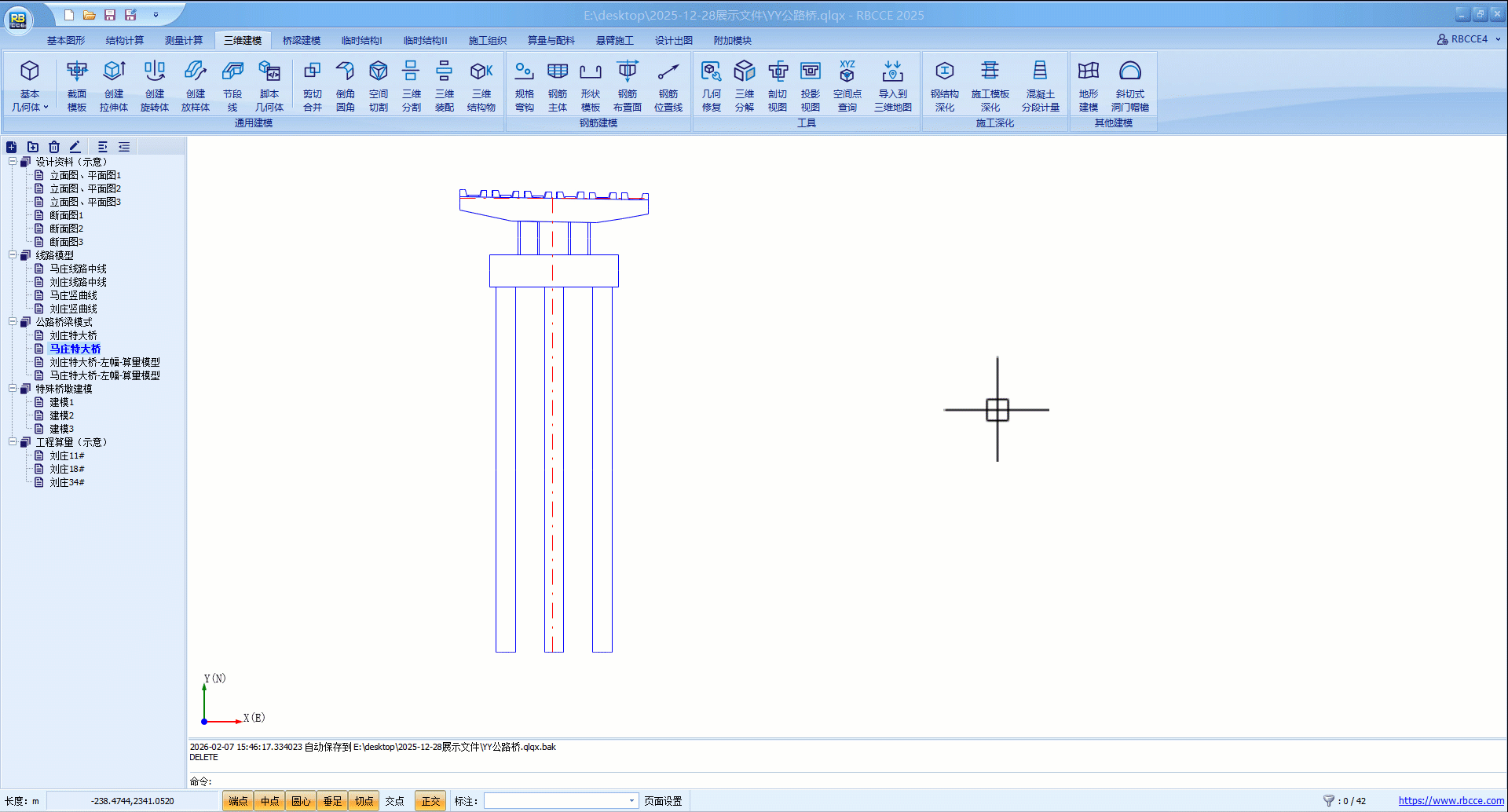
Task: Toggle the 正交 ortho mode
Action: (430, 801)
